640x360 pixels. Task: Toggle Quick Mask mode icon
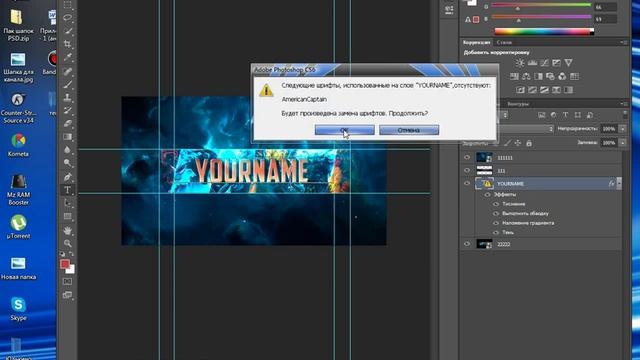pos(68,281)
